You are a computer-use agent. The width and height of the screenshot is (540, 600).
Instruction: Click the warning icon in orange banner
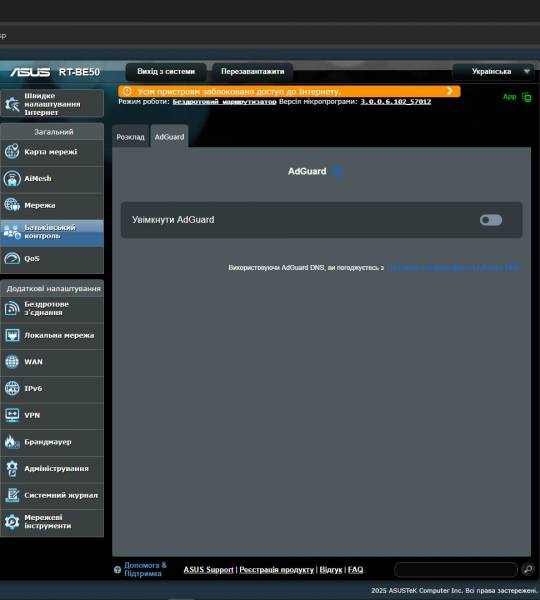127,91
